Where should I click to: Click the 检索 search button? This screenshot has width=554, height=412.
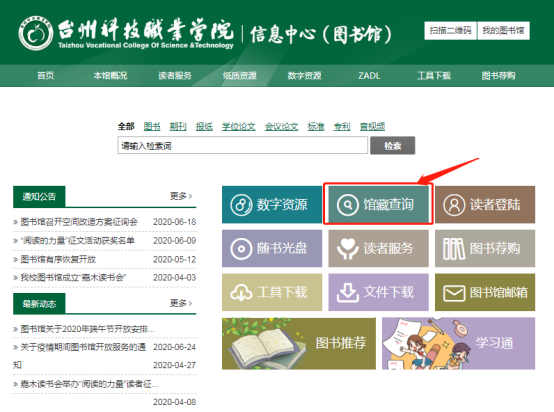pos(393,146)
